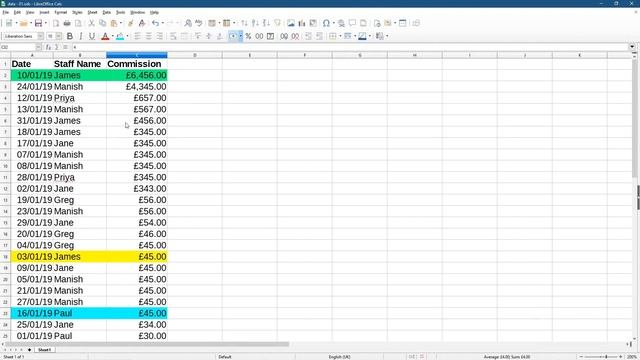
Task: Click the Clear Direct Formatting icon
Action: (x=142, y=23)
